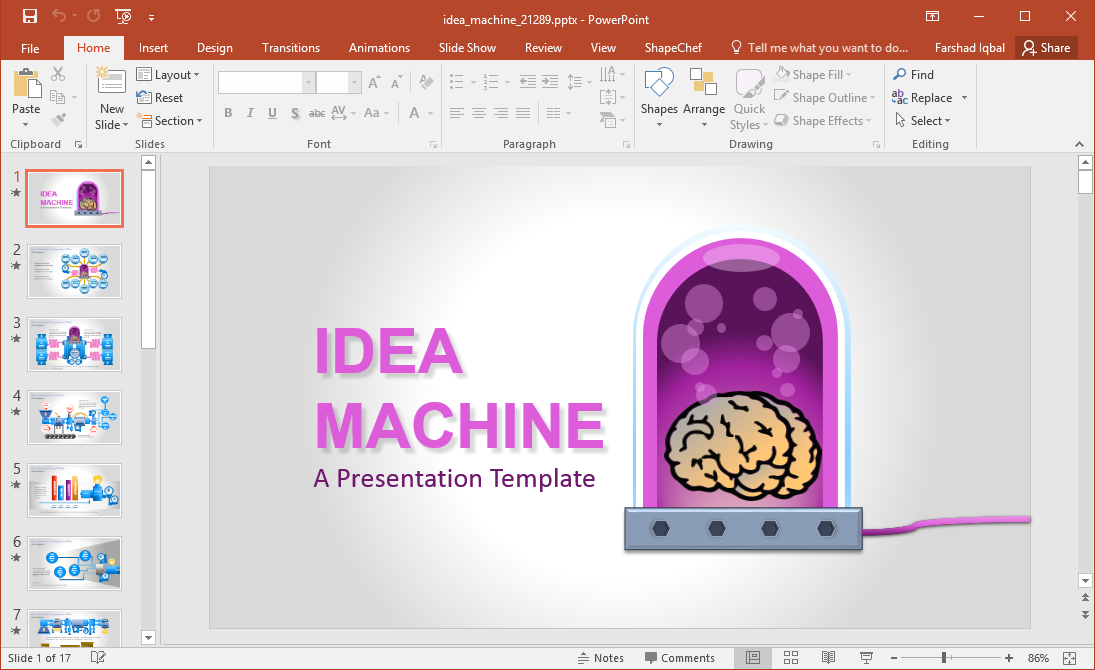Switch to Slide Sorter view
Screen dimensions: 1095x670
pos(790,658)
